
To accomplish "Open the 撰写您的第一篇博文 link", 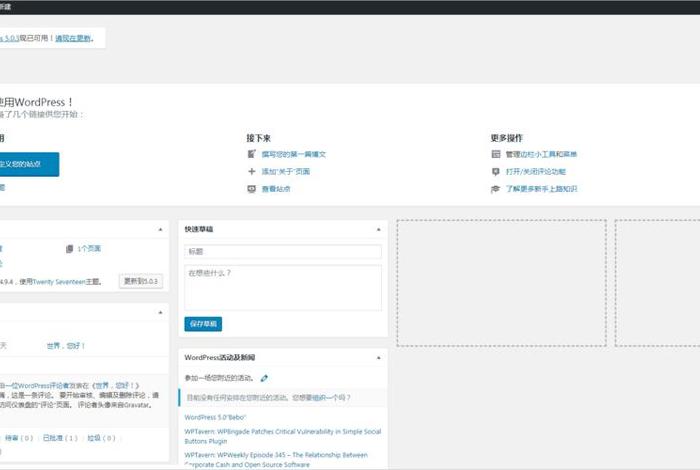I will pos(294,154).
